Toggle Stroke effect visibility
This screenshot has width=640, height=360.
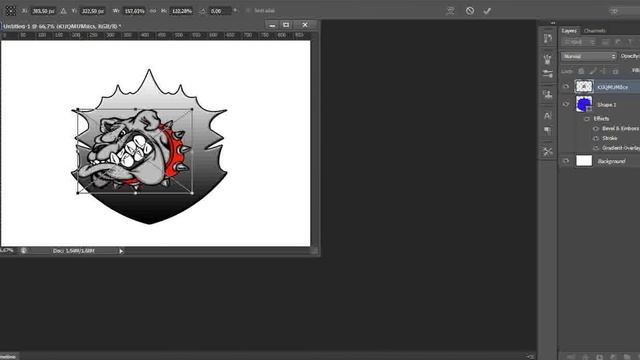click(596, 138)
